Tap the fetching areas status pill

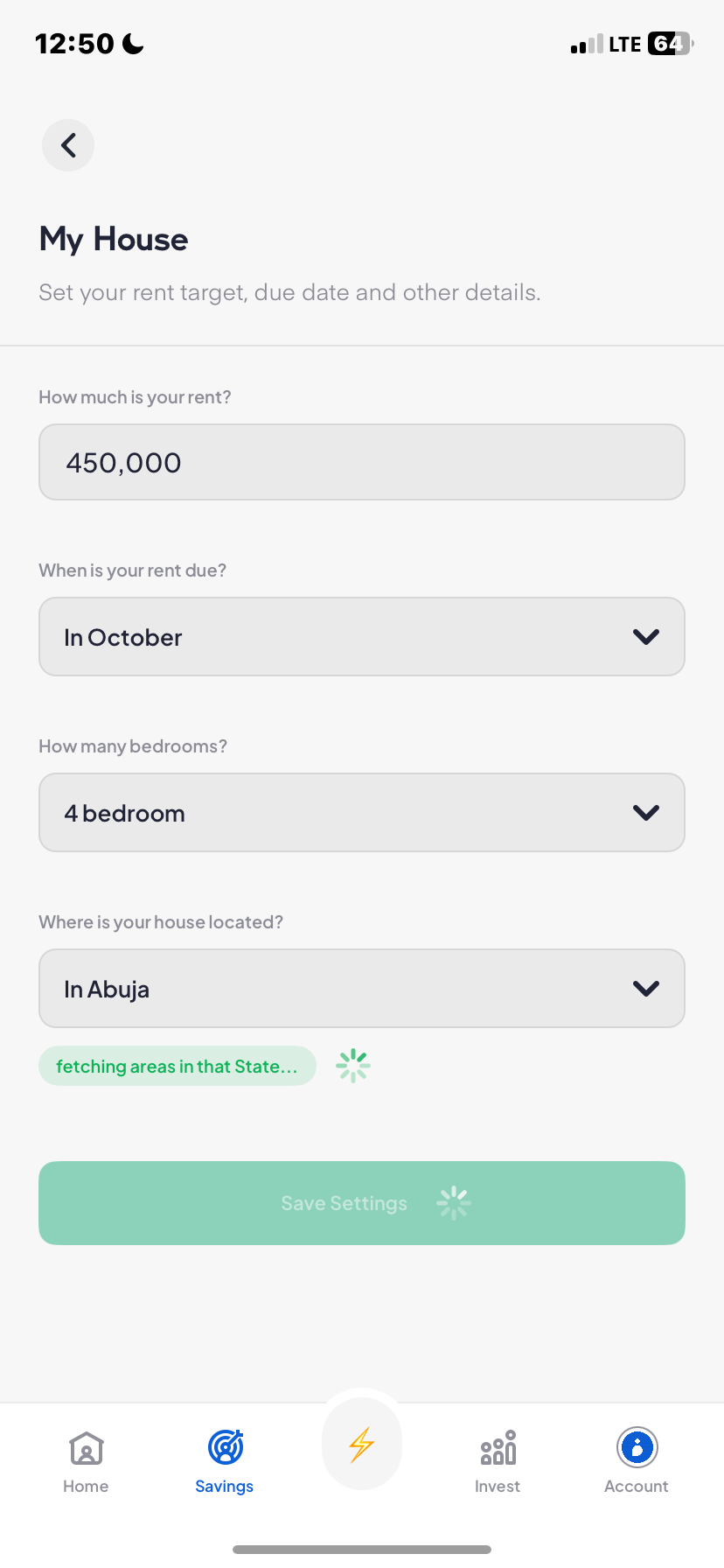(x=177, y=1066)
